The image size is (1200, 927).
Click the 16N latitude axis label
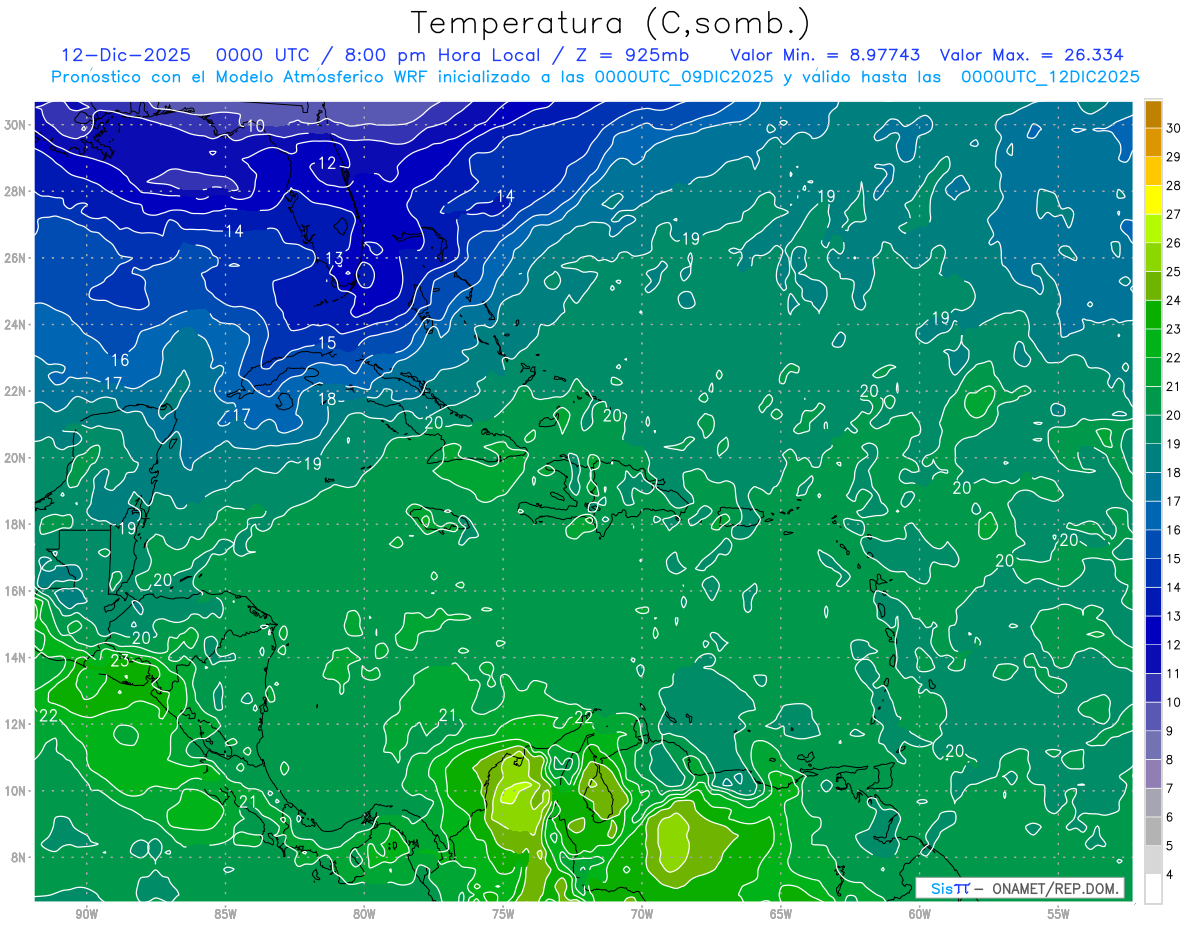point(15,591)
